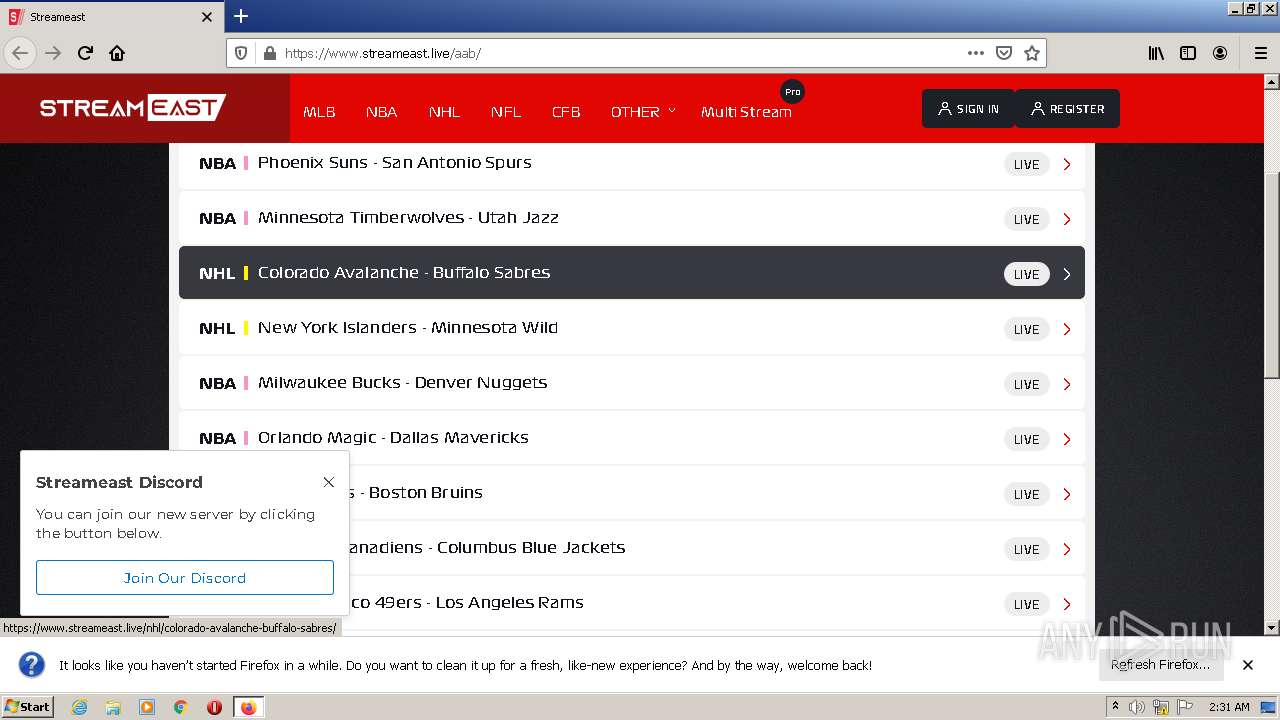Image resolution: width=1280 pixels, height=720 pixels.
Task: Expand the OTHER dropdown menu
Action: click(x=643, y=112)
